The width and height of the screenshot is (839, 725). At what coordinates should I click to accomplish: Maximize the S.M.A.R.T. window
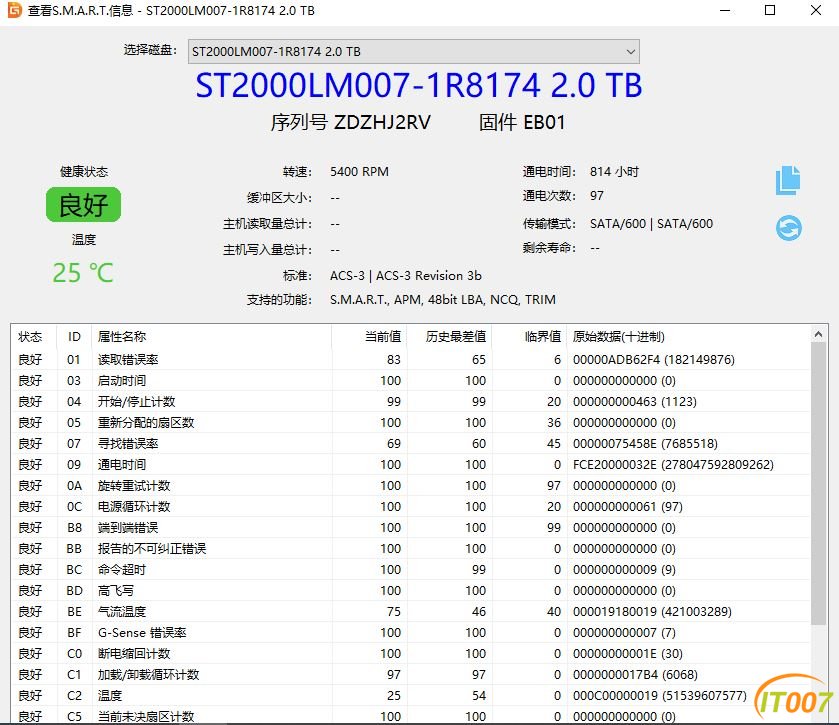[770, 10]
